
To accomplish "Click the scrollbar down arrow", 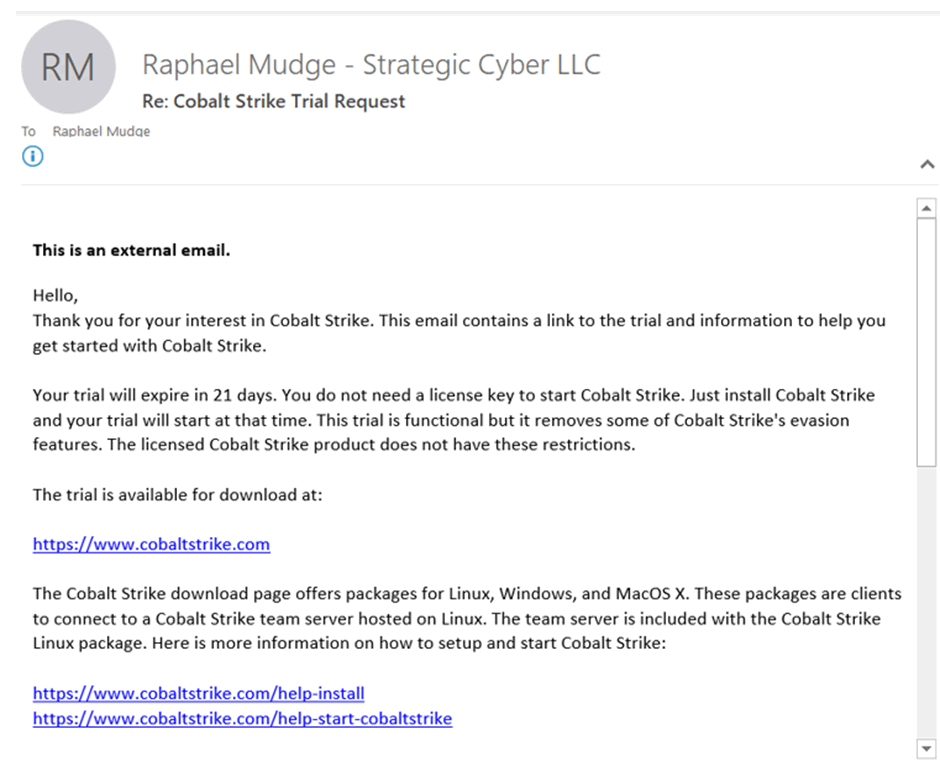I will pos(926,748).
